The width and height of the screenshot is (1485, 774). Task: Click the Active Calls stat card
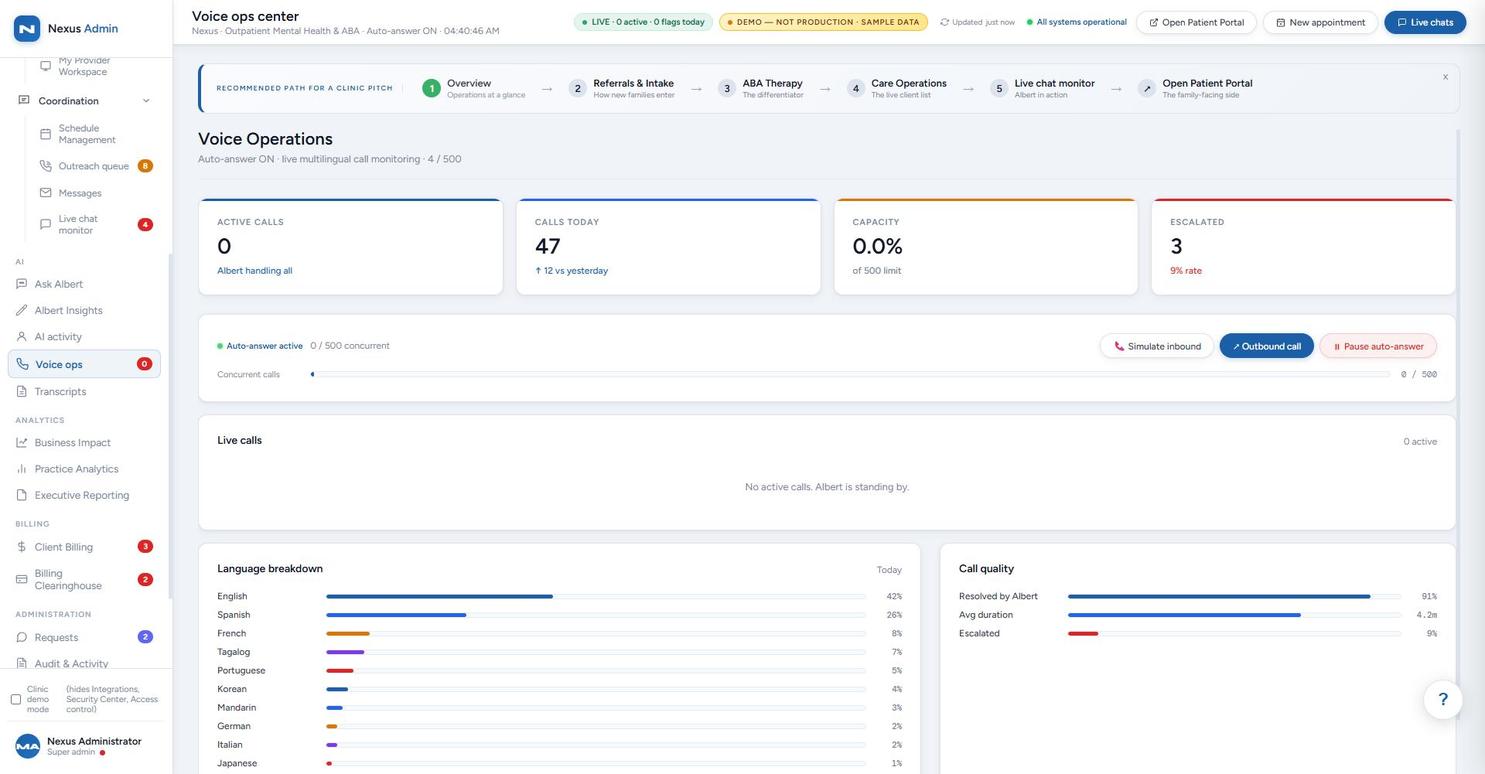pos(350,247)
